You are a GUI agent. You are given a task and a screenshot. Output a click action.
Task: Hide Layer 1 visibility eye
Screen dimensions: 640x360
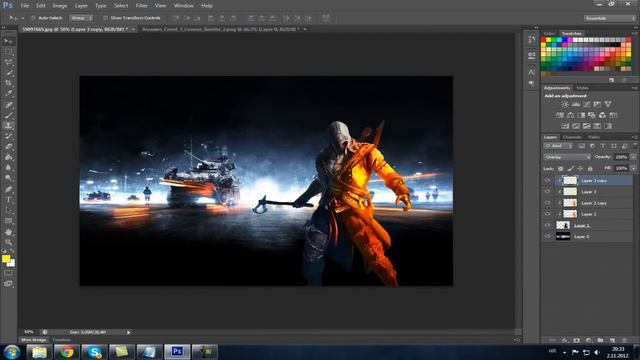tap(548, 225)
